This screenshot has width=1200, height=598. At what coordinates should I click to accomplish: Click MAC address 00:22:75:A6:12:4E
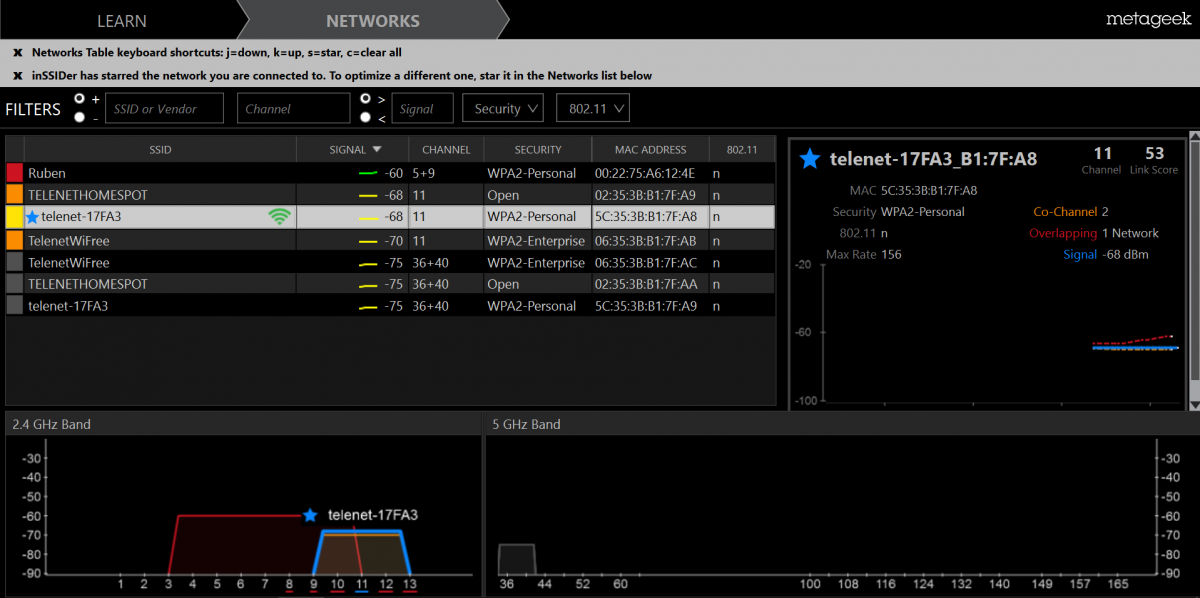[x=644, y=173]
